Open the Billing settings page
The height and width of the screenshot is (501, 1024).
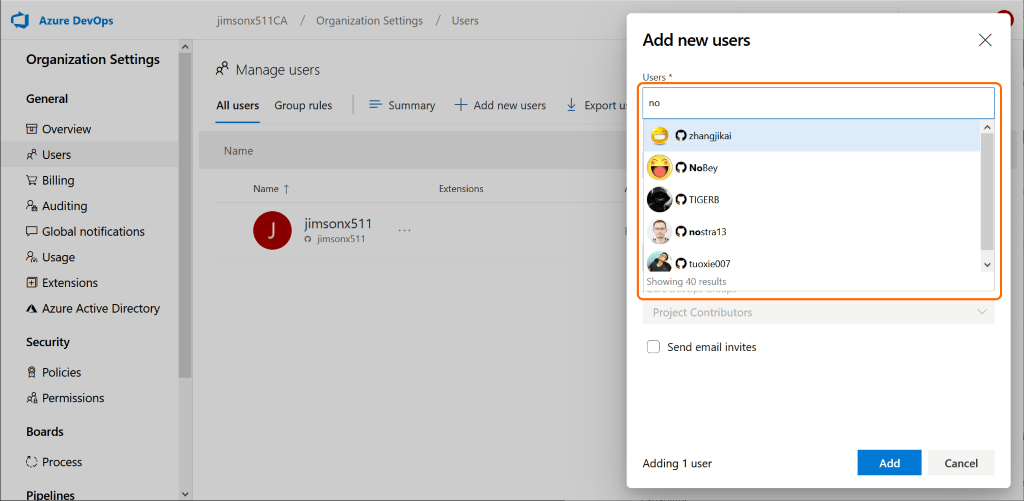(x=50, y=180)
